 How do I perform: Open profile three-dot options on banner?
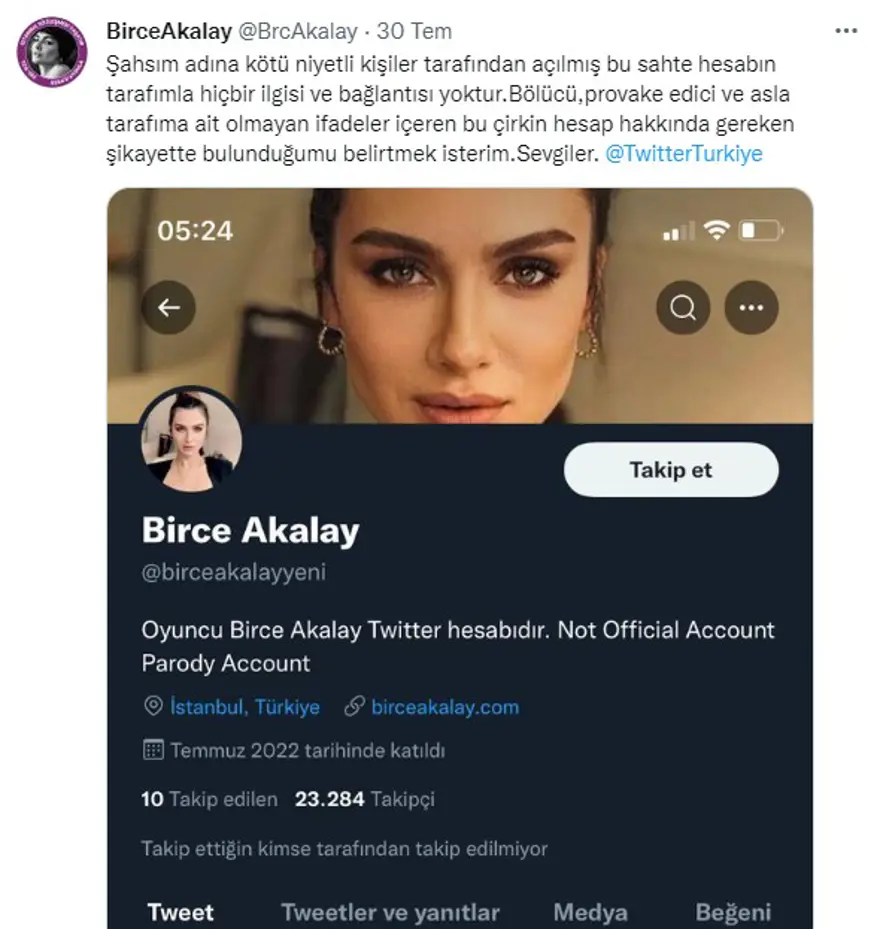751,307
